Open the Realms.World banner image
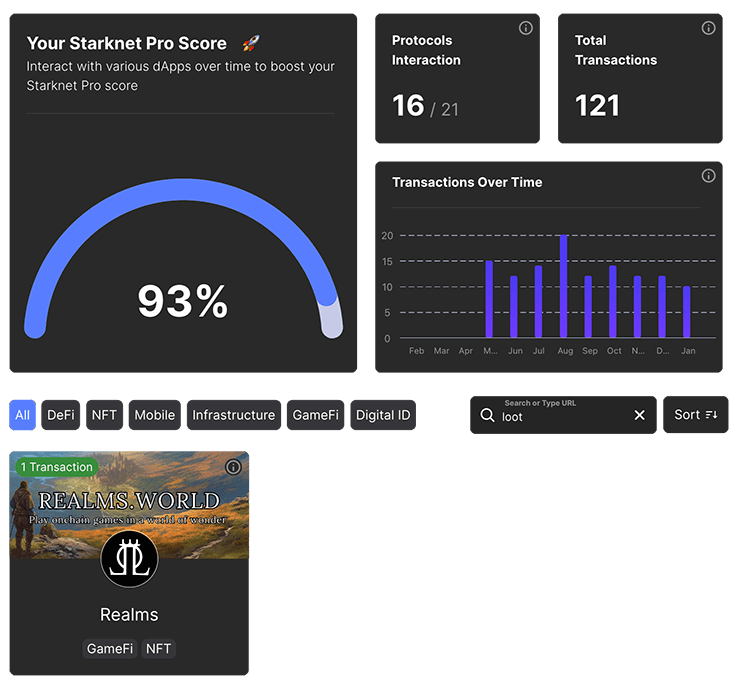 click(129, 505)
